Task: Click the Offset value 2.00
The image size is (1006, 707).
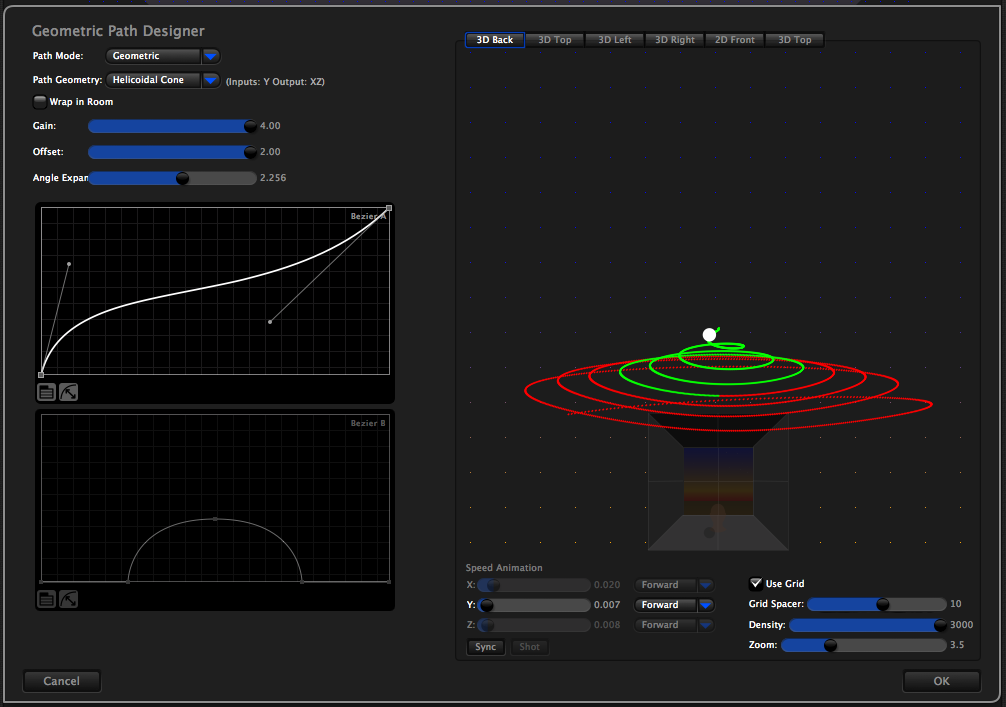Action: pyautogui.click(x=270, y=152)
